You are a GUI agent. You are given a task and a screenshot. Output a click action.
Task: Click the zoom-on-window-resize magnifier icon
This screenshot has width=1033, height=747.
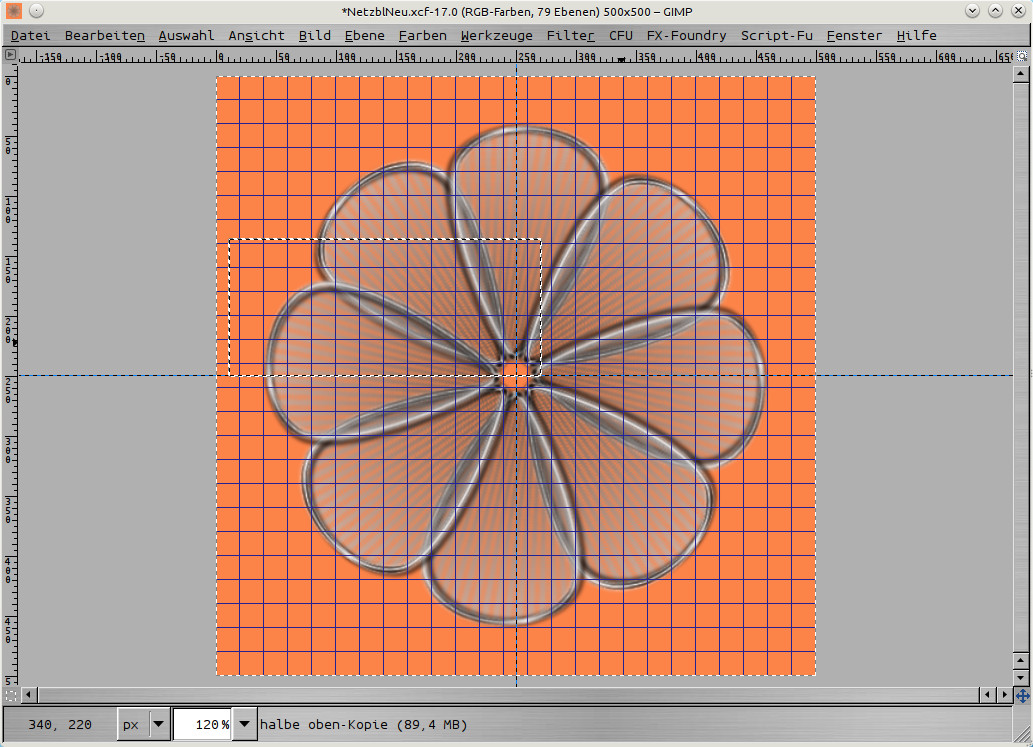[1021, 56]
